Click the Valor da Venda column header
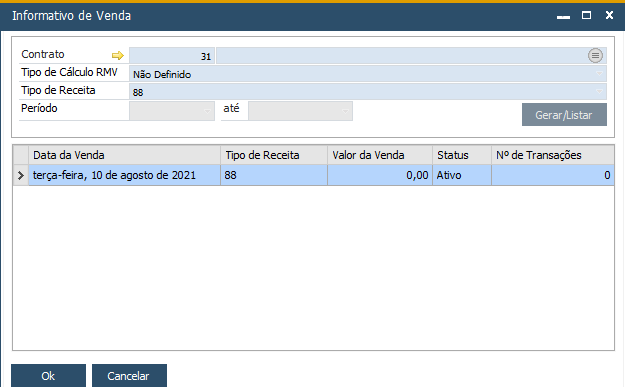 point(380,155)
